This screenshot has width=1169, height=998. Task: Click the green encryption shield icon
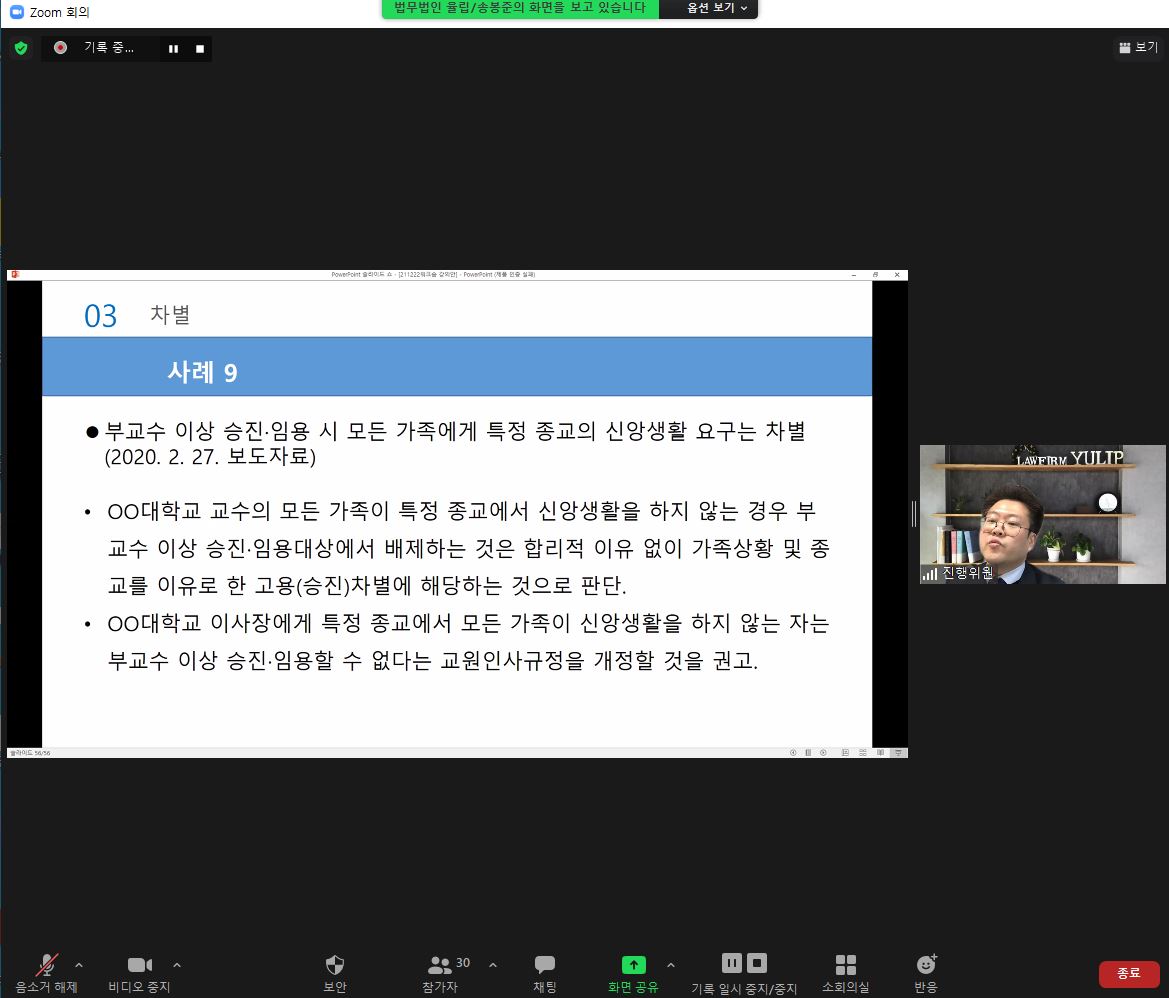point(21,48)
